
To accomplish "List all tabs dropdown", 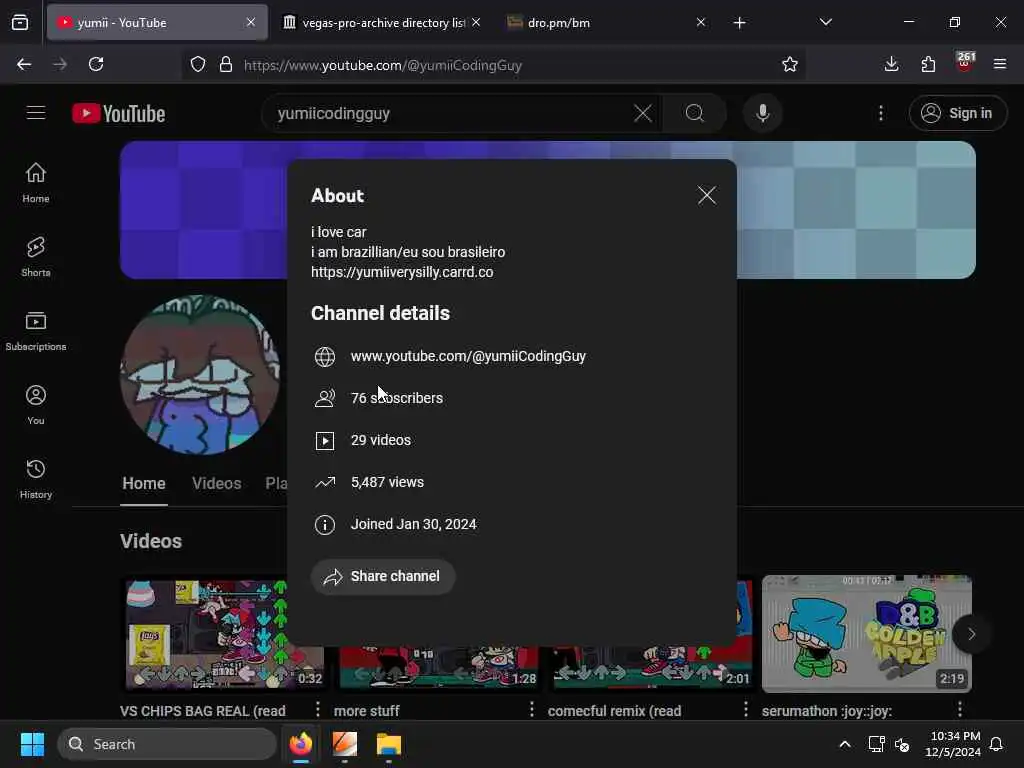I will (x=825, y=22).
